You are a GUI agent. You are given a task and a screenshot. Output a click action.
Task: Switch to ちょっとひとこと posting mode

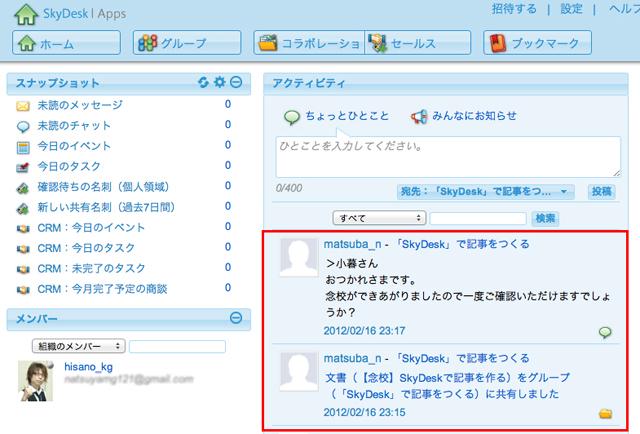[347, 116]
